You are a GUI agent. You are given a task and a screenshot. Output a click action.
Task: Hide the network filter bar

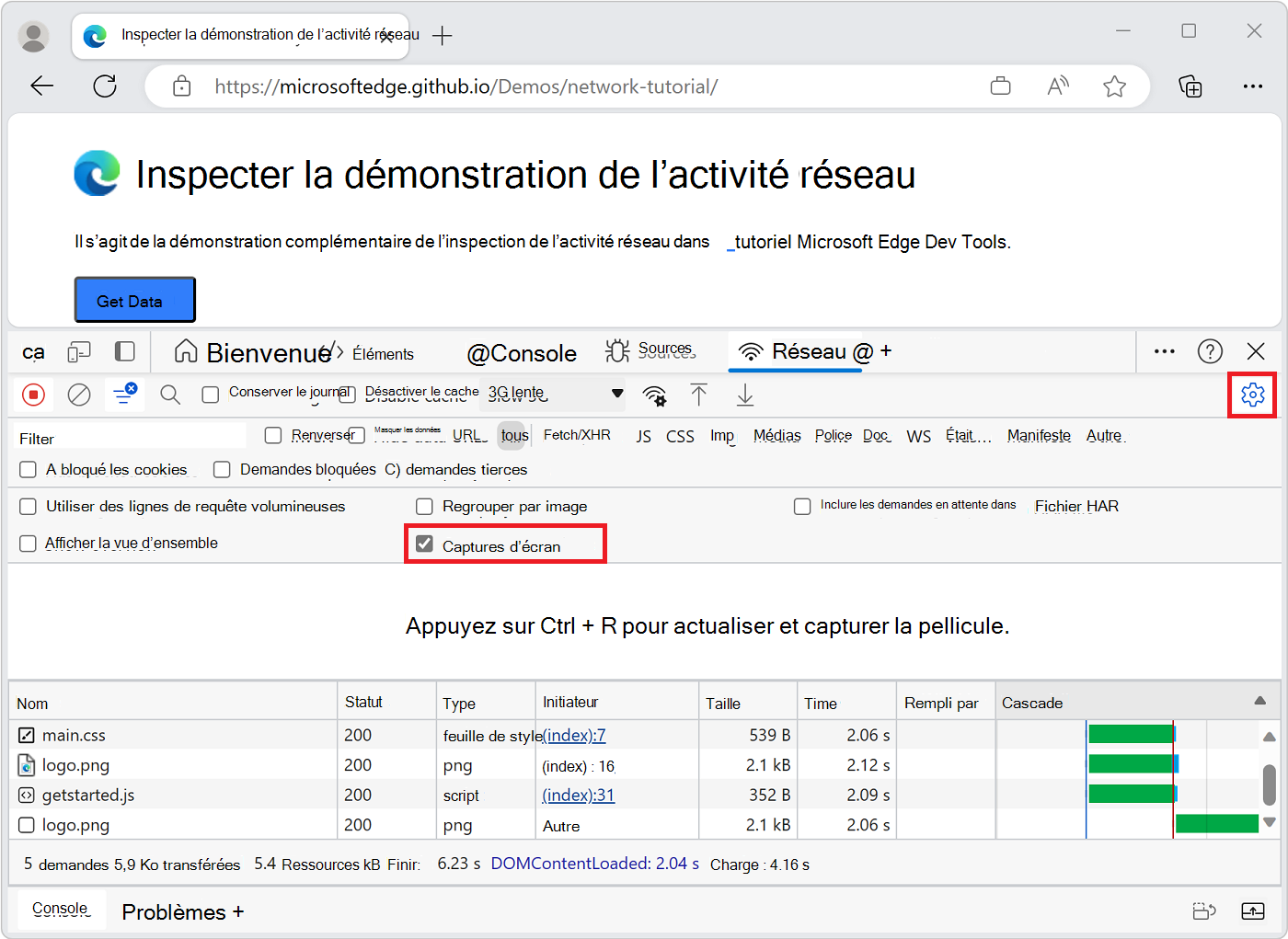pyautogui.click(x=124, y=395)
